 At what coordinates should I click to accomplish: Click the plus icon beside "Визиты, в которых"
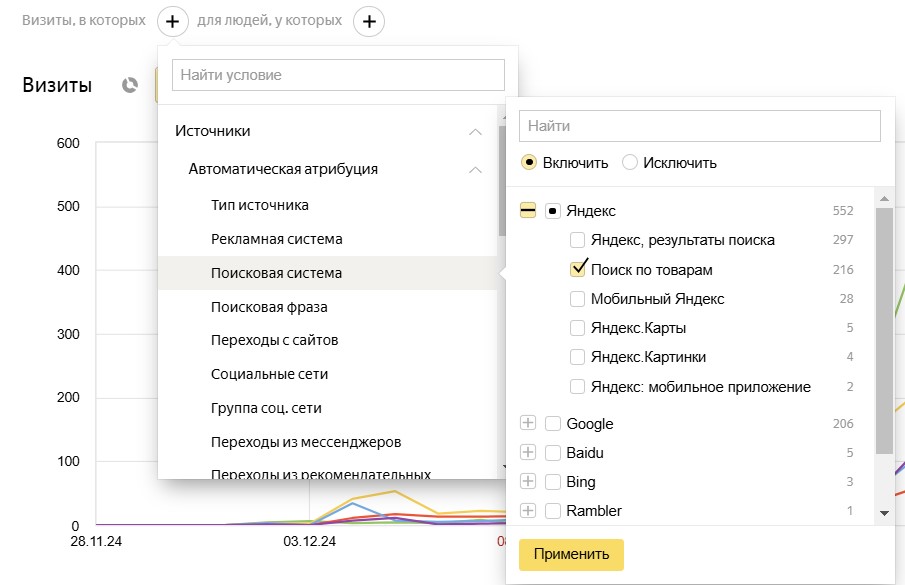click(172, 19)
